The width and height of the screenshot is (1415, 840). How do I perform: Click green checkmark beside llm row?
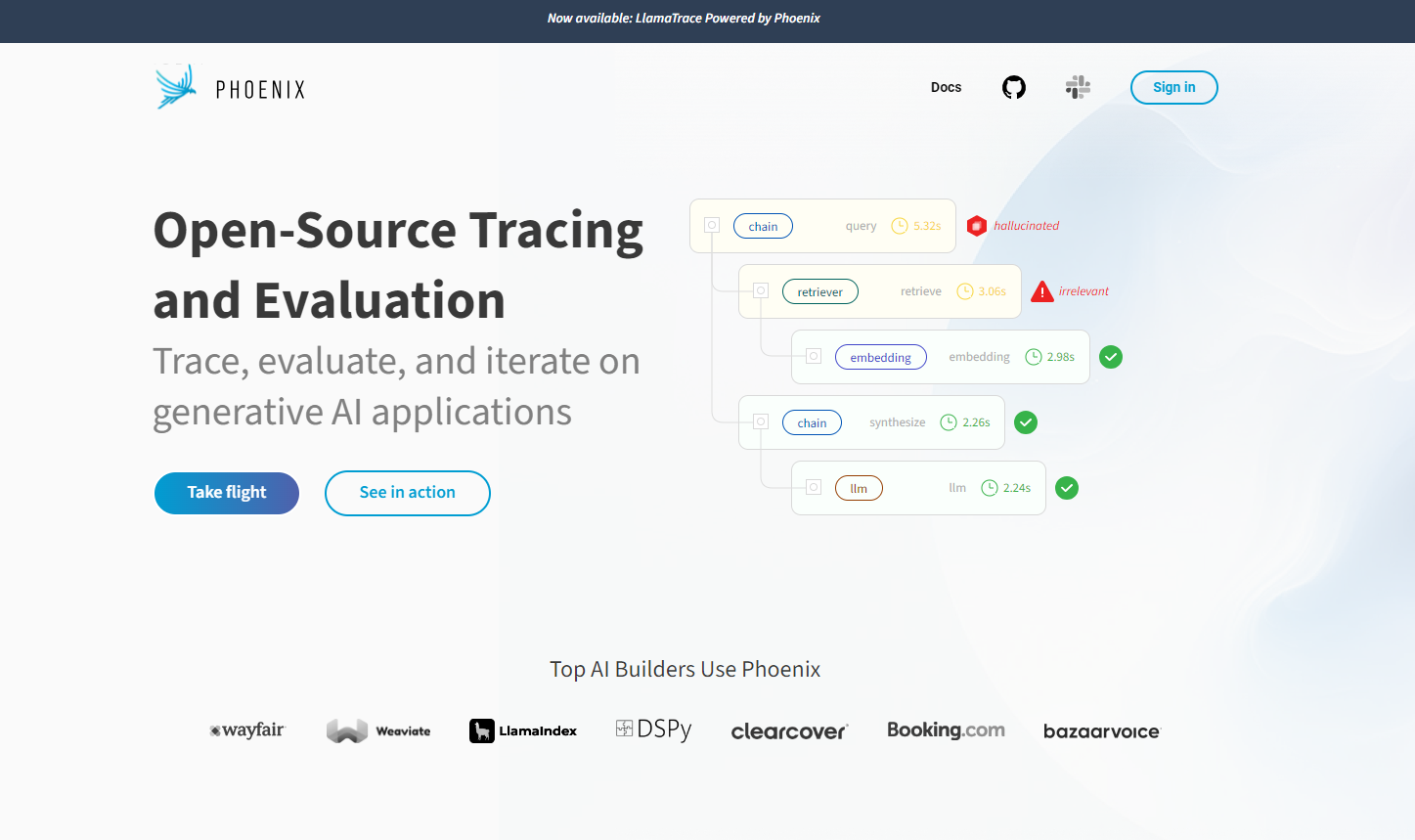pos(1067,488)
